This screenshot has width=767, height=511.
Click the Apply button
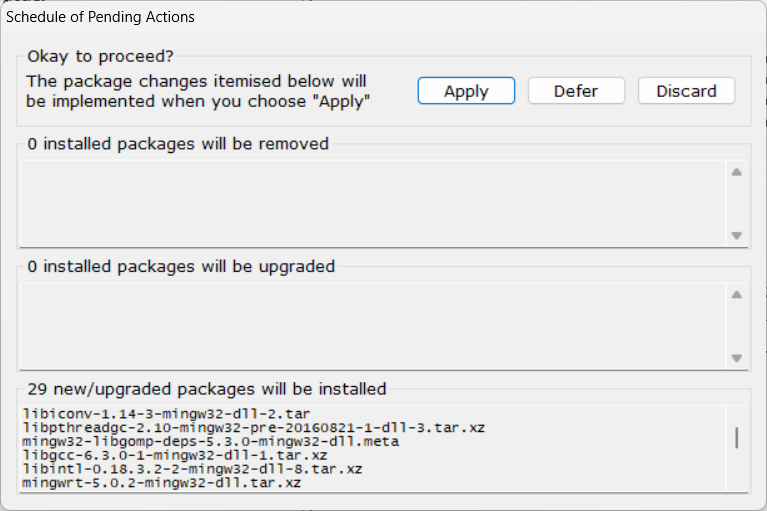(466, 91)
